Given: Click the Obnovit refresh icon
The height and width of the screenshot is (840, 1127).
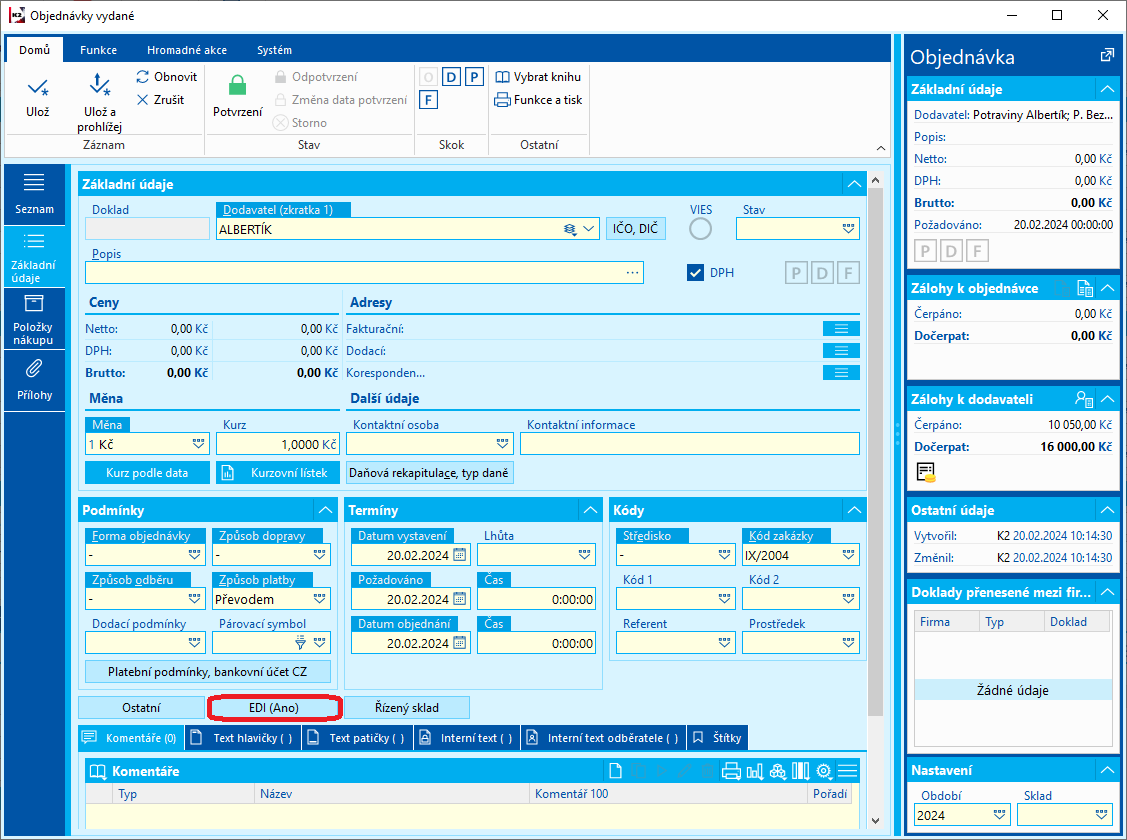Looking at the screenshot, I should point(143,77).
